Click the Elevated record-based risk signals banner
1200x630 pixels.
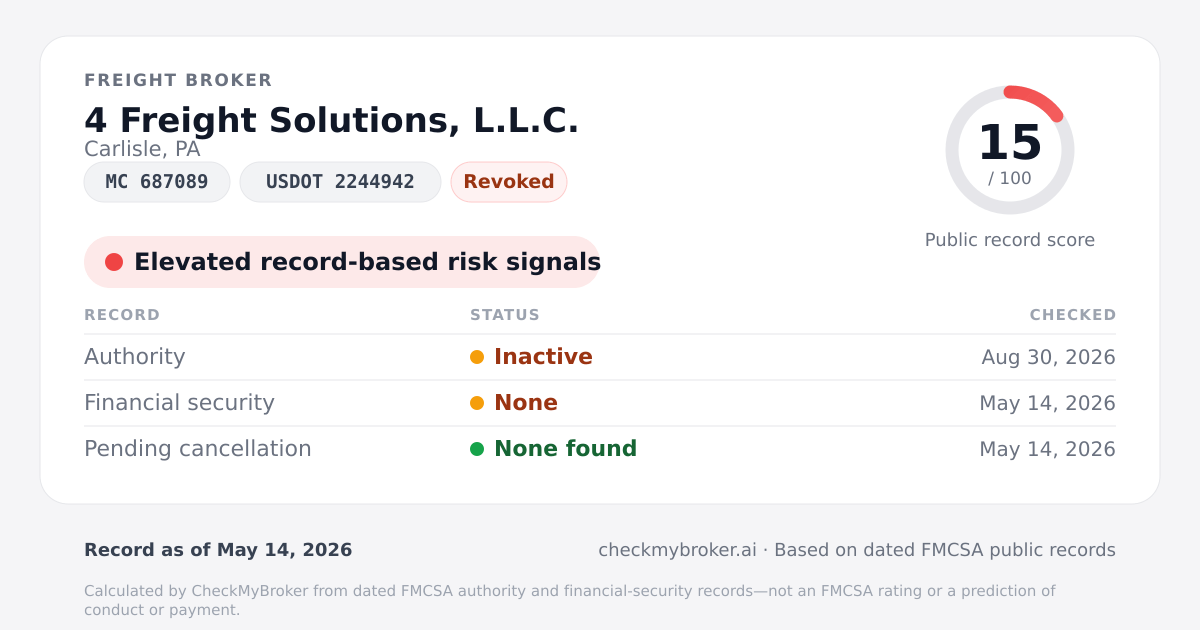(342, 262)
